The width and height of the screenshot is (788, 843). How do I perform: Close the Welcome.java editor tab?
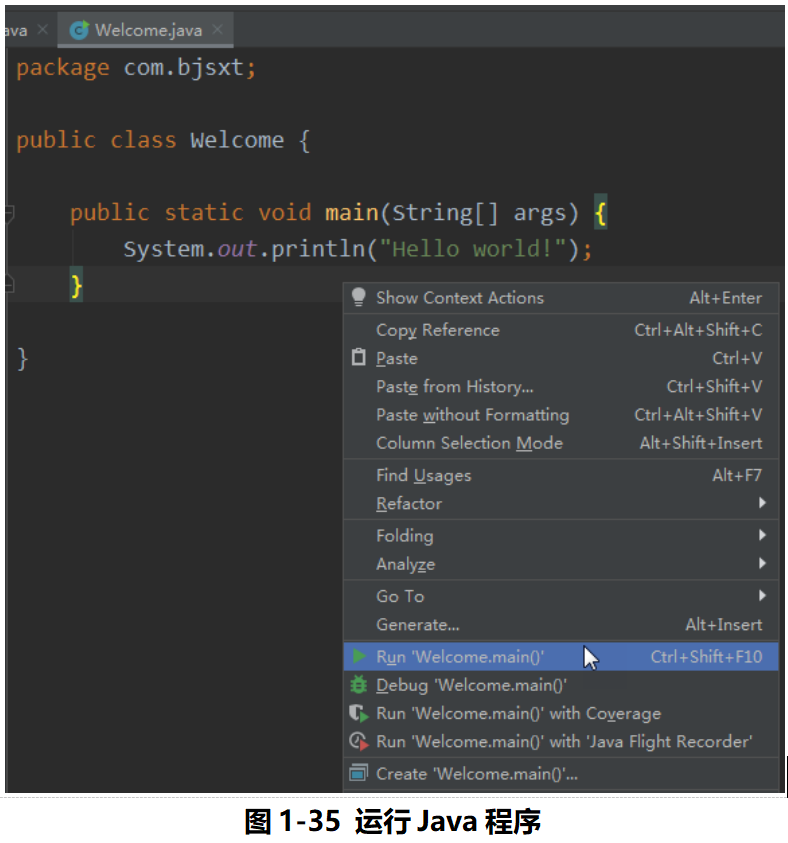coord(217,30)
